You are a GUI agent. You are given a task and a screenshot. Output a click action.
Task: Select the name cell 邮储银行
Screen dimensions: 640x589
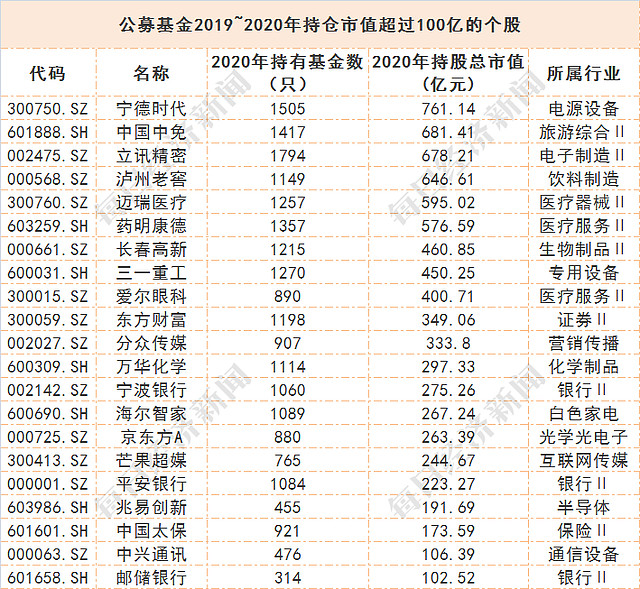click(x=151, y=578)
